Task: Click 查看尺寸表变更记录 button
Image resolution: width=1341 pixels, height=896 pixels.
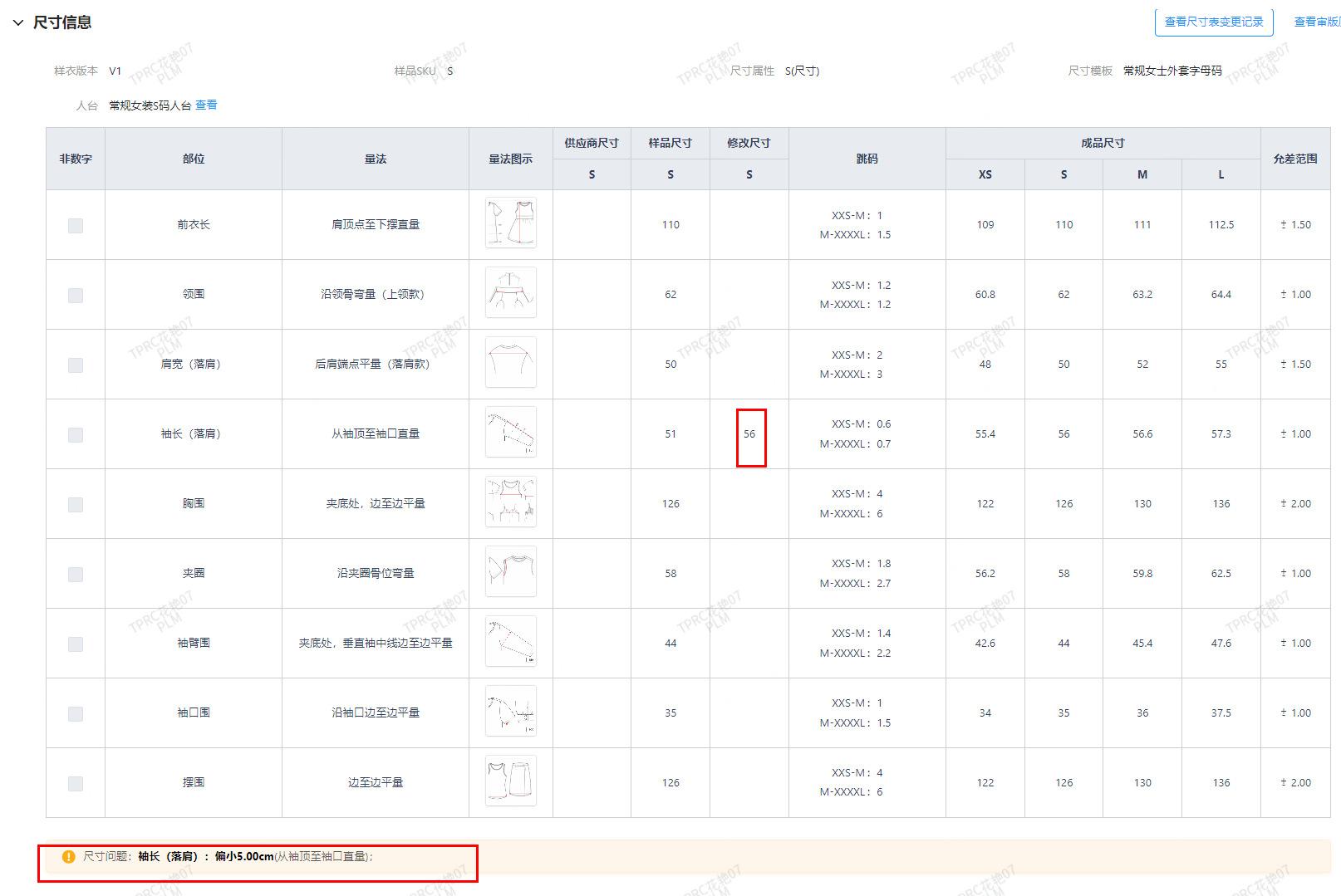Action: click(1213, 22)
